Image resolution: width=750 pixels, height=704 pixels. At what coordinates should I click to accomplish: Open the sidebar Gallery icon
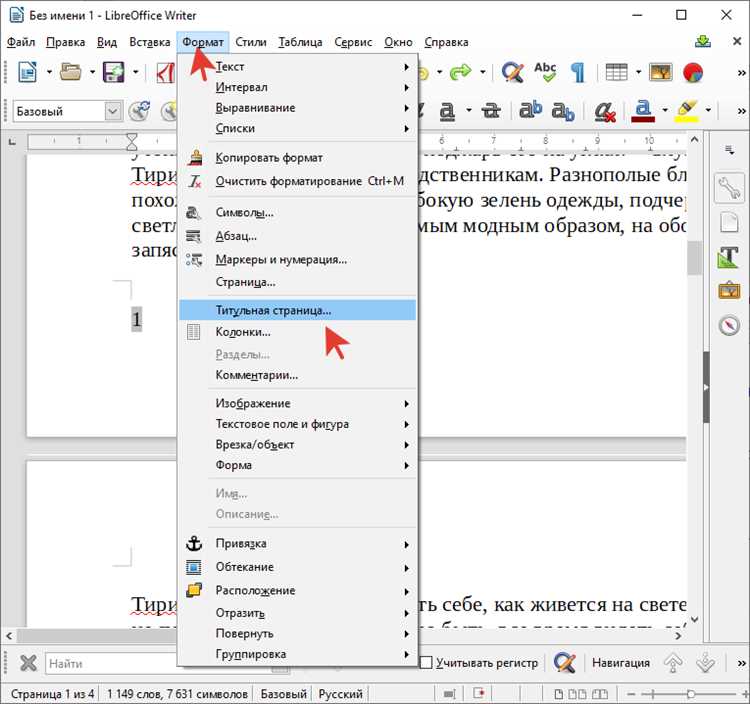729,290
